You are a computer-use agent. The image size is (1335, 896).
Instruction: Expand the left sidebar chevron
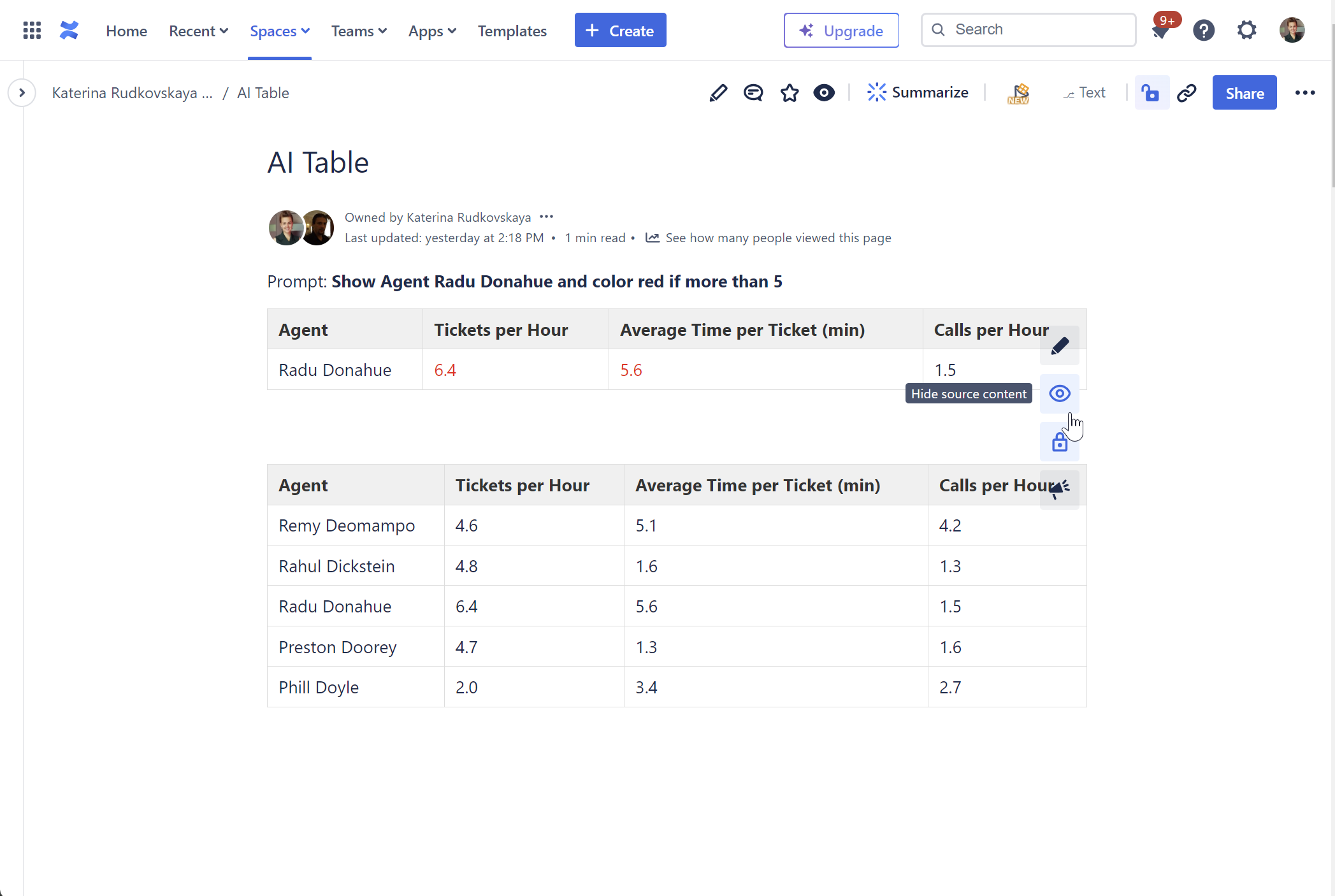pyautogui.click(x=22, y=93)
